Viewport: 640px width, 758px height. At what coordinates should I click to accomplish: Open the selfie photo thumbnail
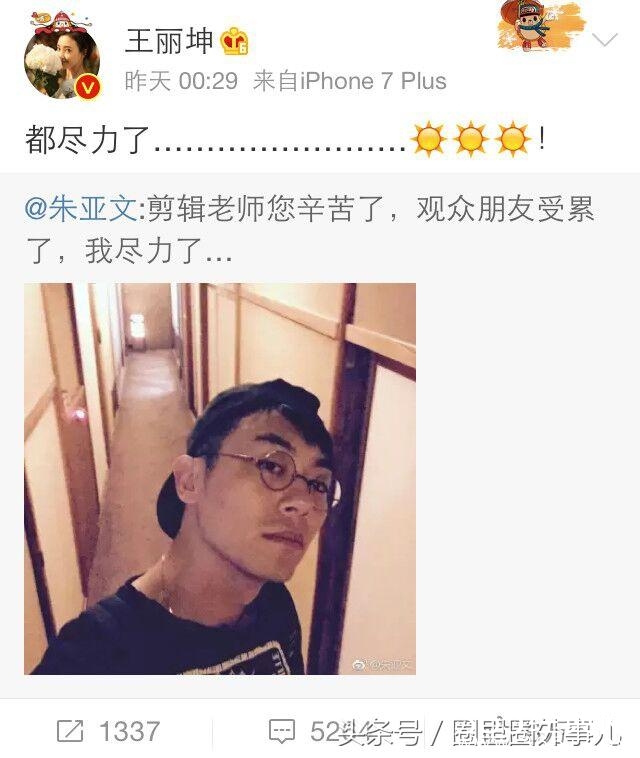[220, 479]
